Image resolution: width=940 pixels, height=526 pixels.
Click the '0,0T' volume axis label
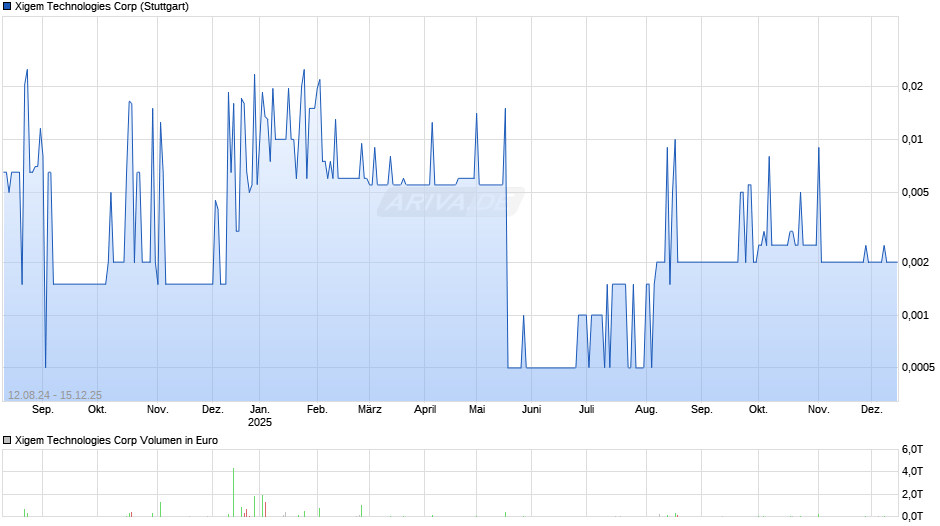point(912,516)
